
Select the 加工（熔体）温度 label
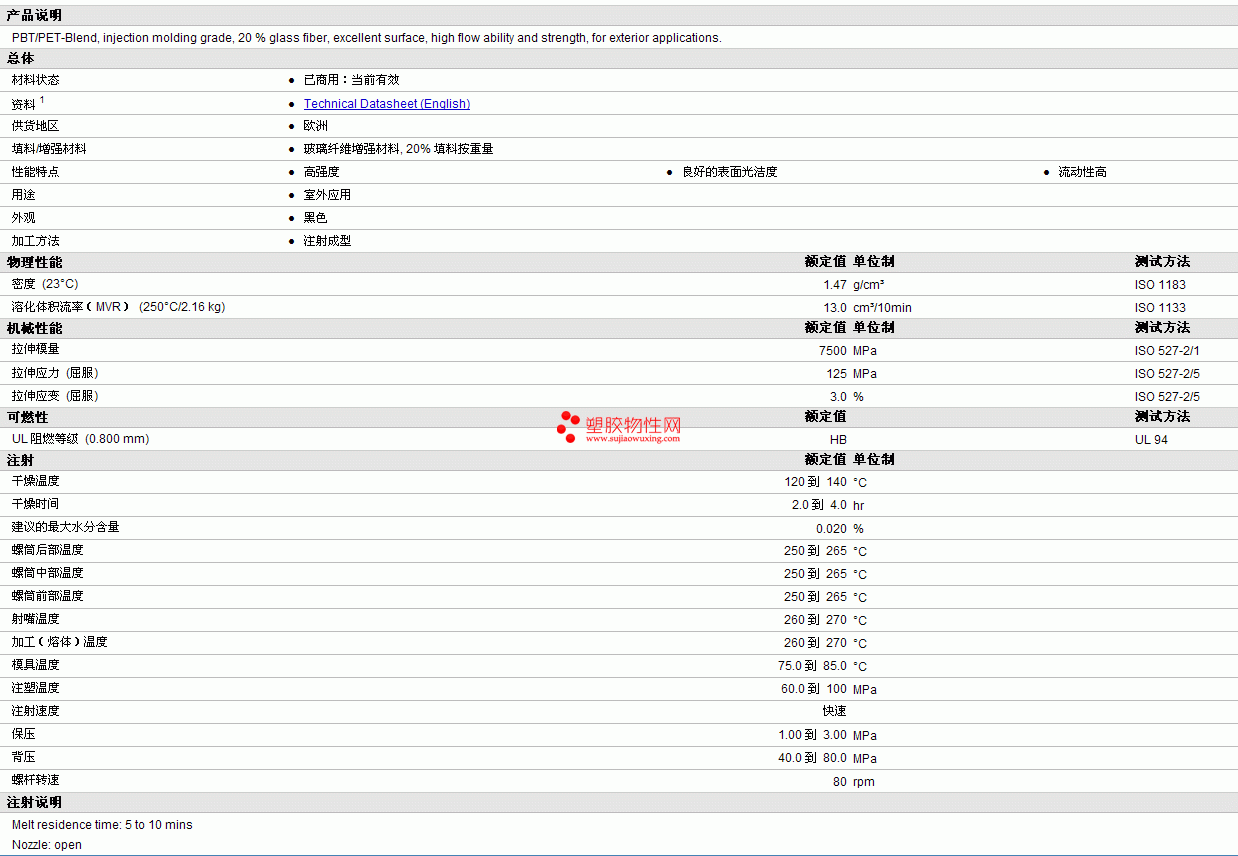point(60,642)
